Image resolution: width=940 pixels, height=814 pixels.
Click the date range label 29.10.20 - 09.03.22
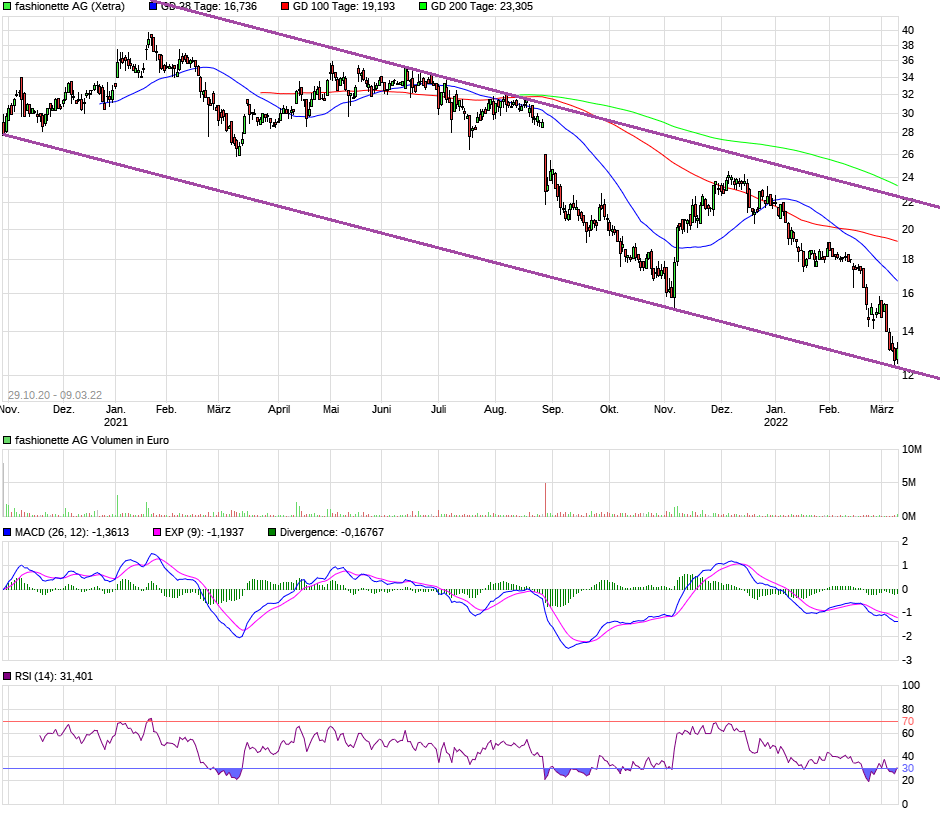55,395
